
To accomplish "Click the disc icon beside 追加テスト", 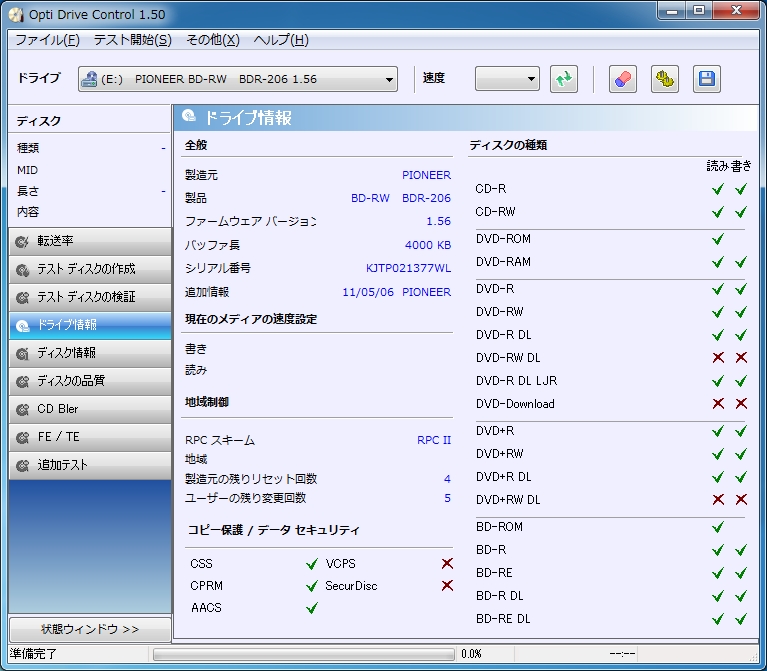I will [x=22, y=466].
